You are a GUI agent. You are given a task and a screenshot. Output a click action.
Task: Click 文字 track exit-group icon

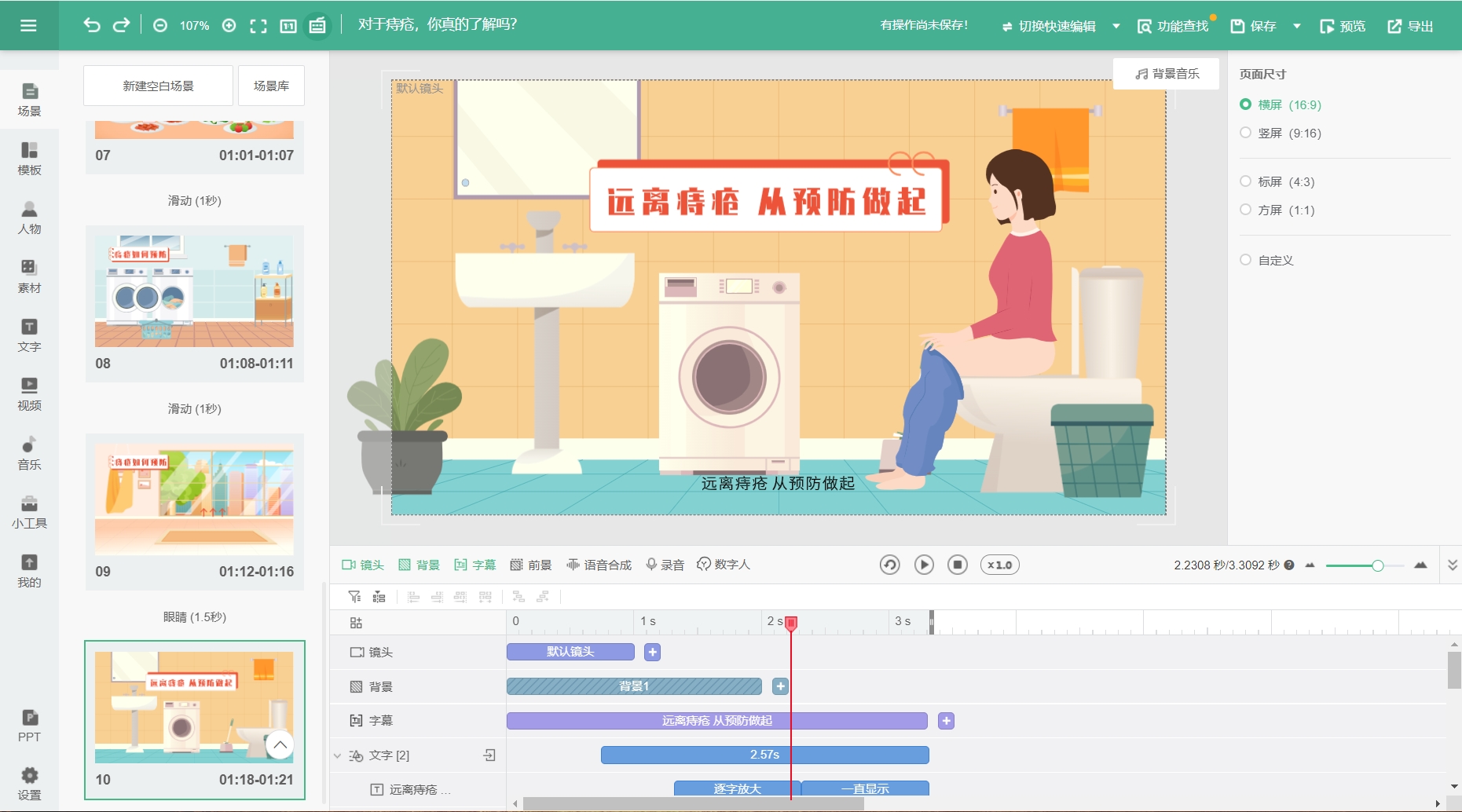pos(489,755)
